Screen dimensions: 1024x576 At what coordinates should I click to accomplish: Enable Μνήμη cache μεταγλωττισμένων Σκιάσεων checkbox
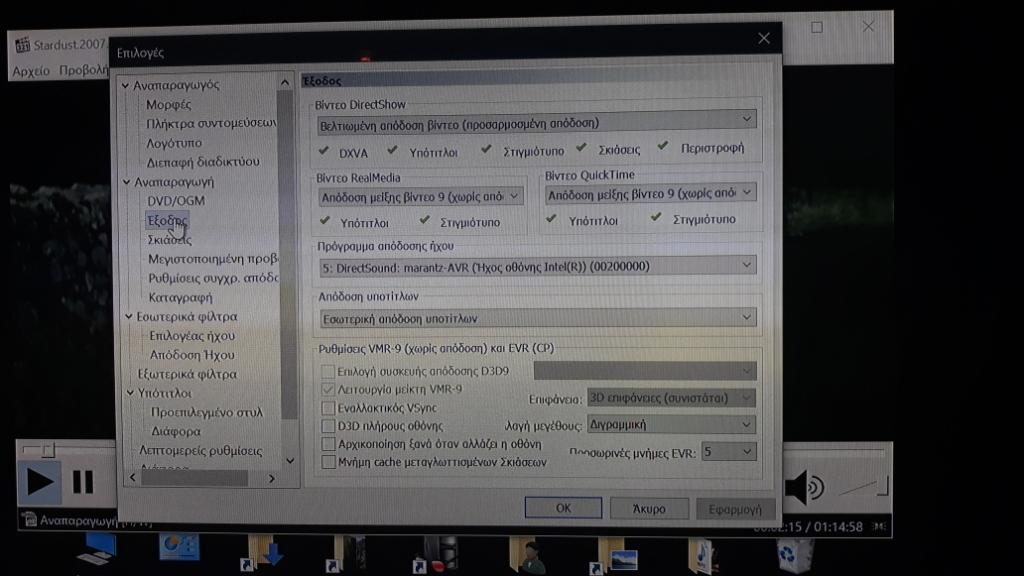[328, 462]
